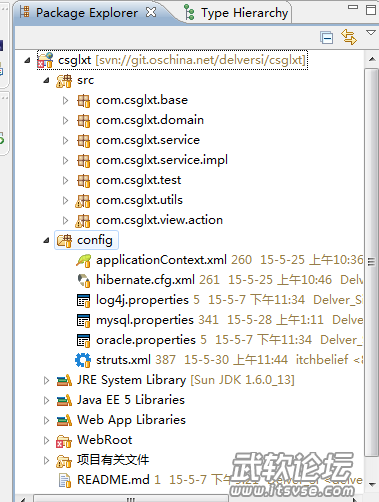This screenshot has width=379, height=502.
Task: Select the WebRoot folder label
Action: [105, 440]
